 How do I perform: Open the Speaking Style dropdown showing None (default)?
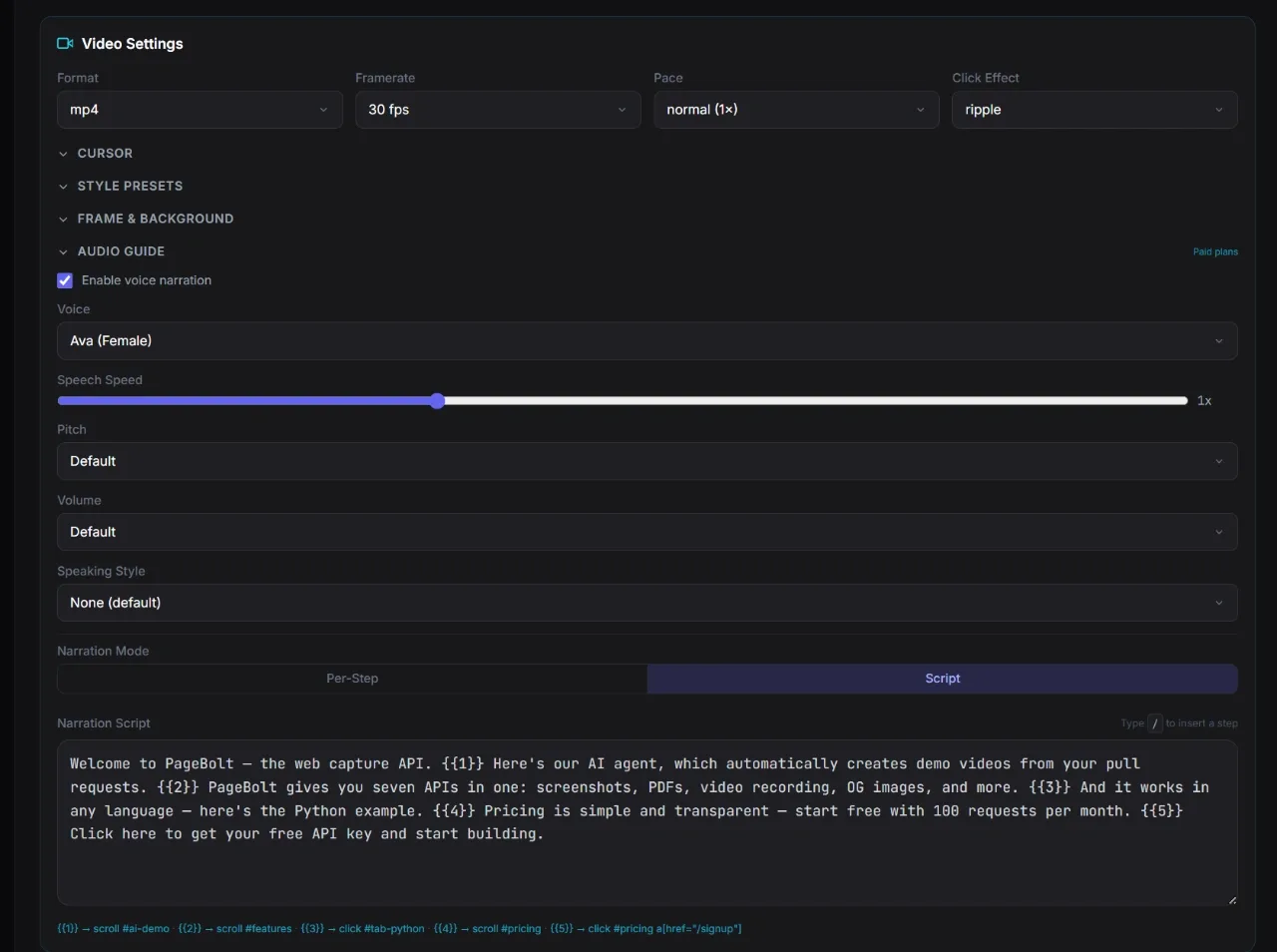(647, 603)
